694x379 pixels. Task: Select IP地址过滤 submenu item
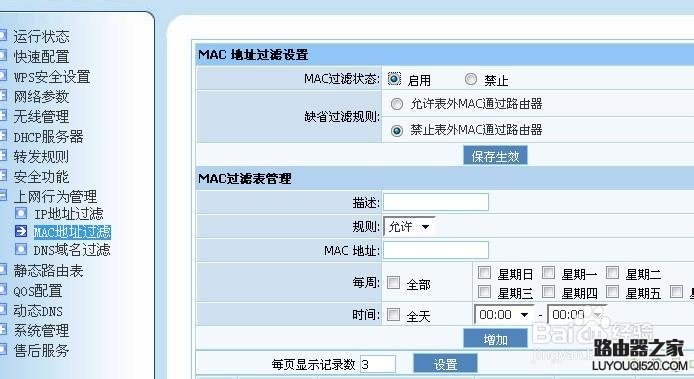(x=69, y=214)
